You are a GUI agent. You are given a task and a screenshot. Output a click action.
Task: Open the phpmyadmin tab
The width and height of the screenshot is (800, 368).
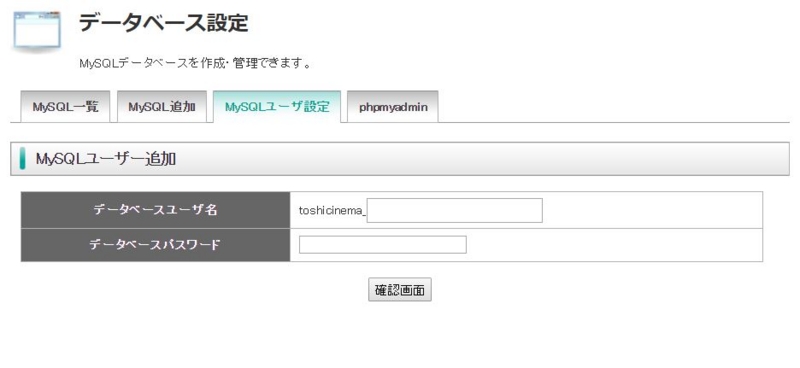coord(393,107)
